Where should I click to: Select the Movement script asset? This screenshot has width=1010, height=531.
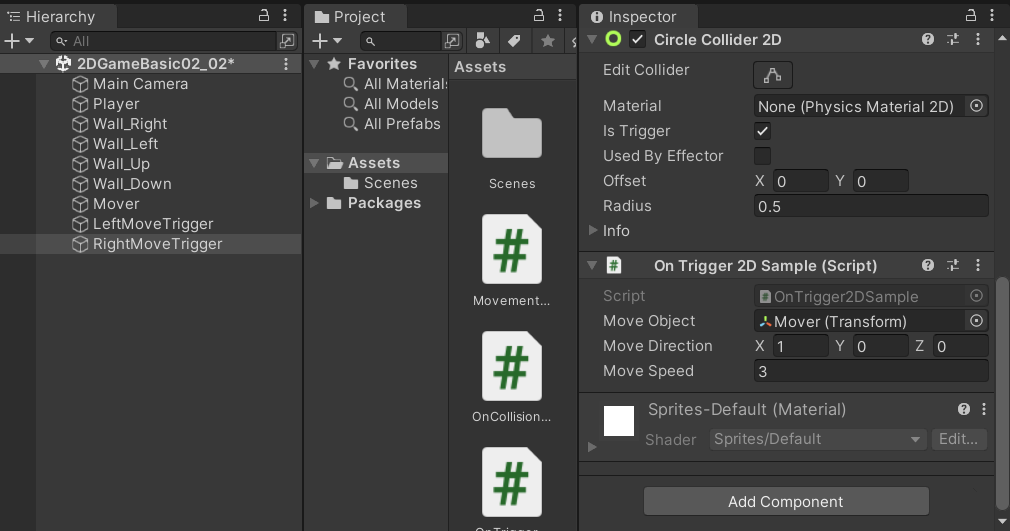[x=511, y=249]
